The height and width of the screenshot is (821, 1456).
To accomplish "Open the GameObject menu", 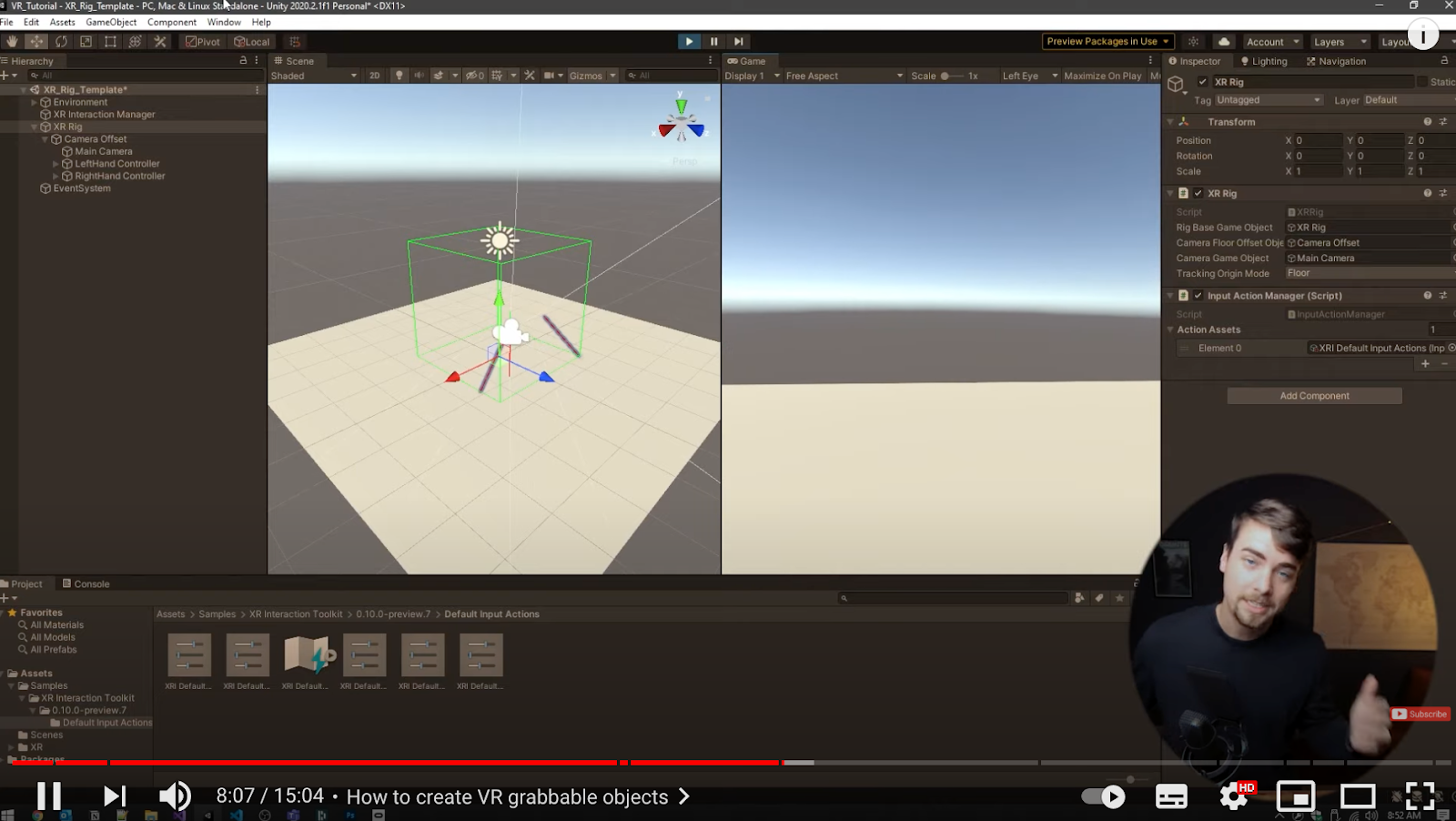I will coord(111,22).
